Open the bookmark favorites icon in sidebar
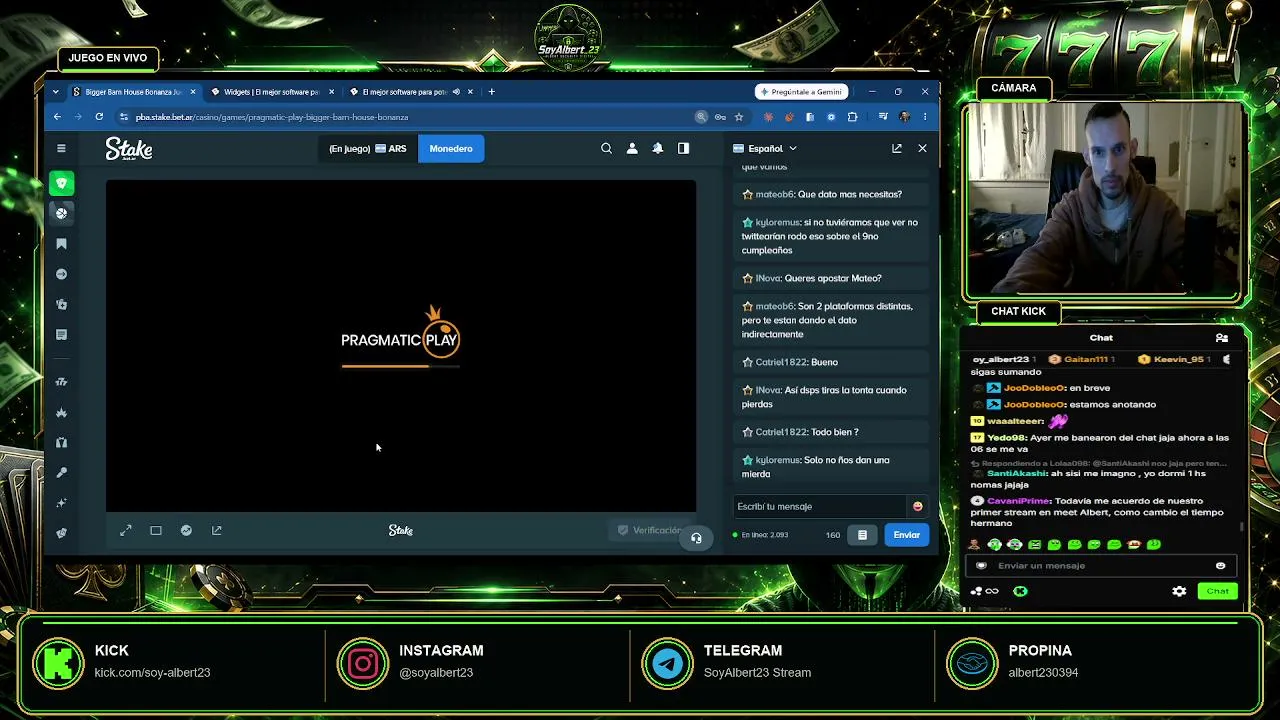Viewport: 1280px width, 720px height. [61, 244]
